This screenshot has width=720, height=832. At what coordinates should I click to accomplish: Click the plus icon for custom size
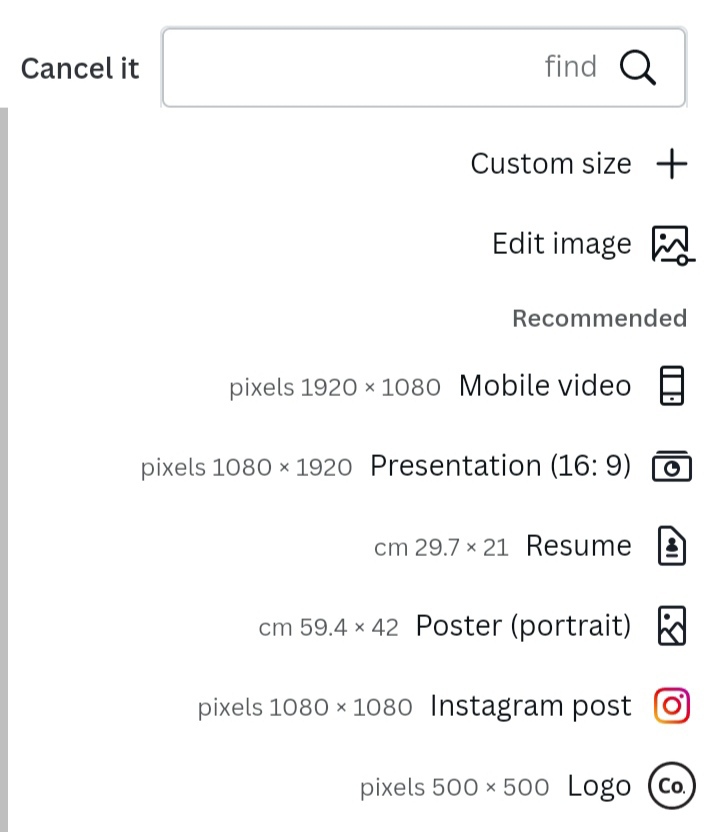[672, 164]
